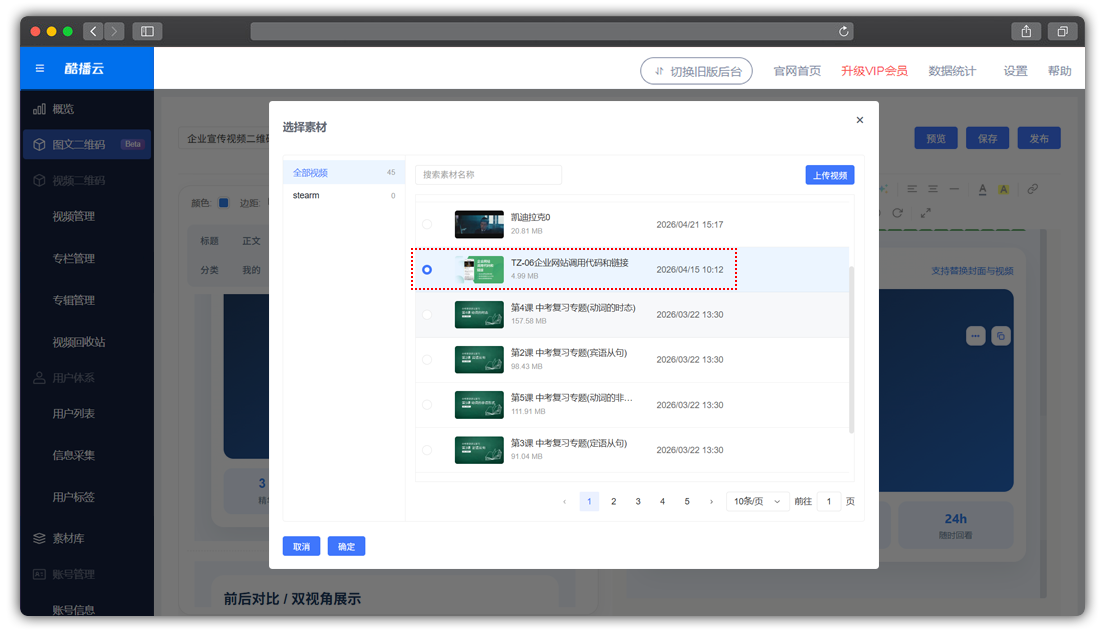The image size is (1100, 632).
Task: Click the hamburger menu icon beside 酷播云
Action: tap(40, 69)
